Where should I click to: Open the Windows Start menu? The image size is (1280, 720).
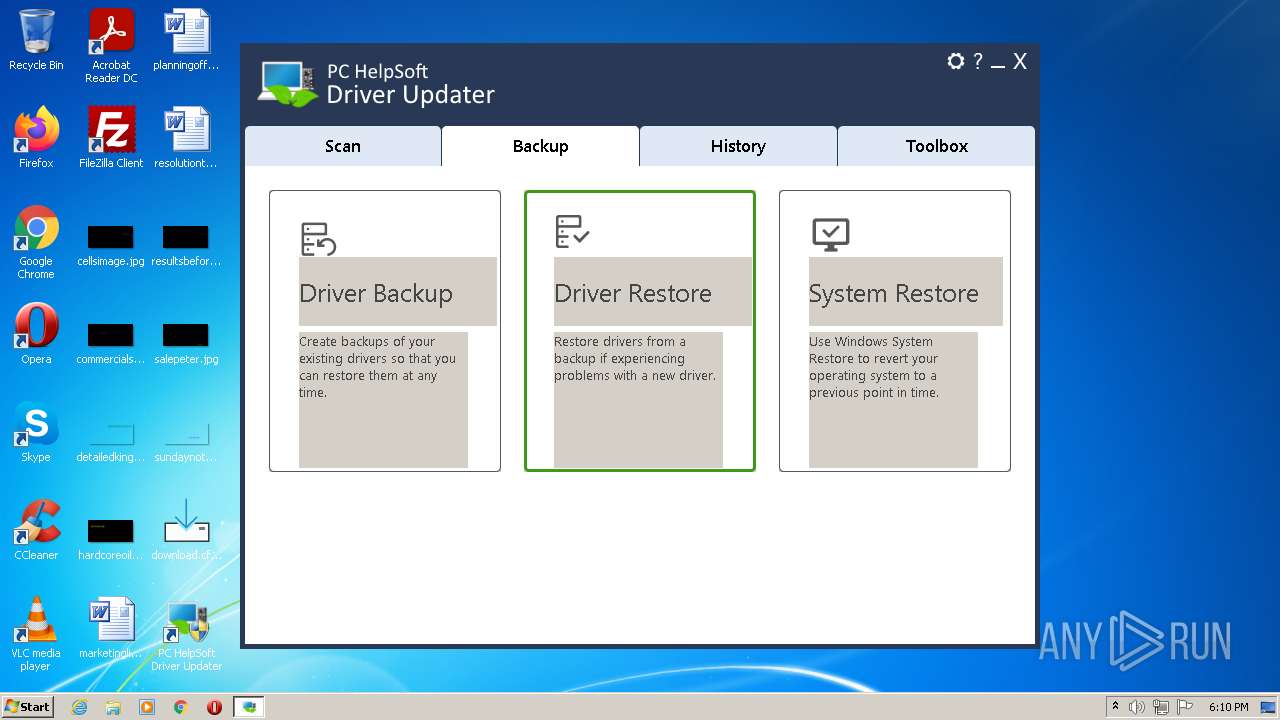[x=27, y=706]
